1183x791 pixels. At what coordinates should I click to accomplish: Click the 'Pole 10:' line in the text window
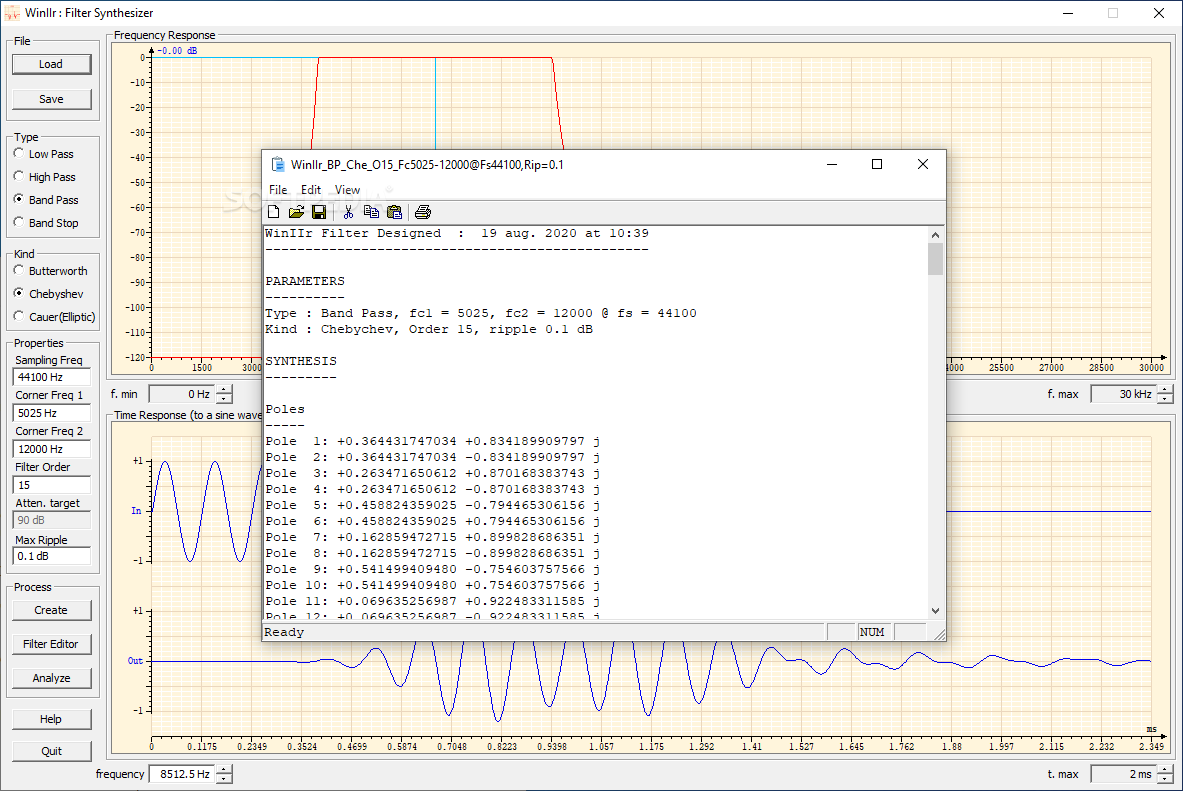pyautogui.click(x=432, y=585)
